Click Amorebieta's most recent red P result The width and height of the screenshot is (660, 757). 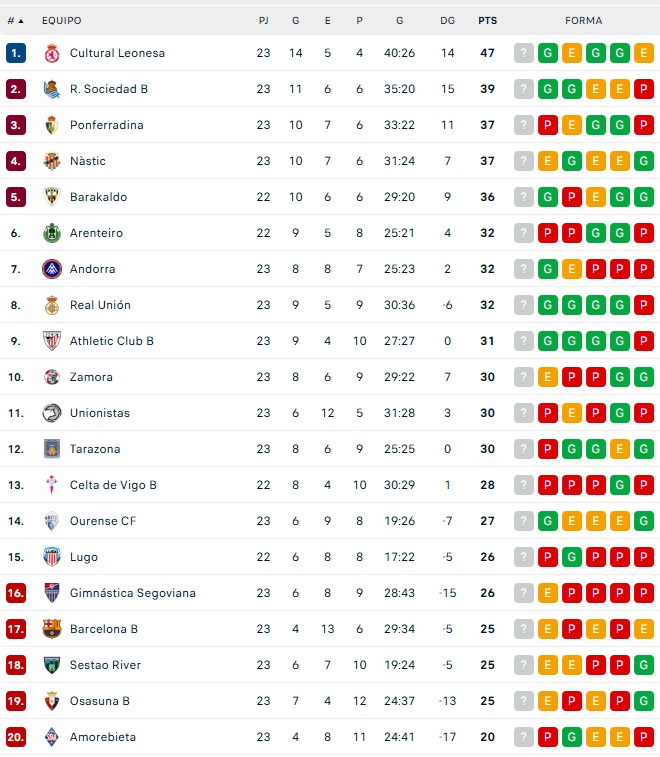[x=548, y=737]
